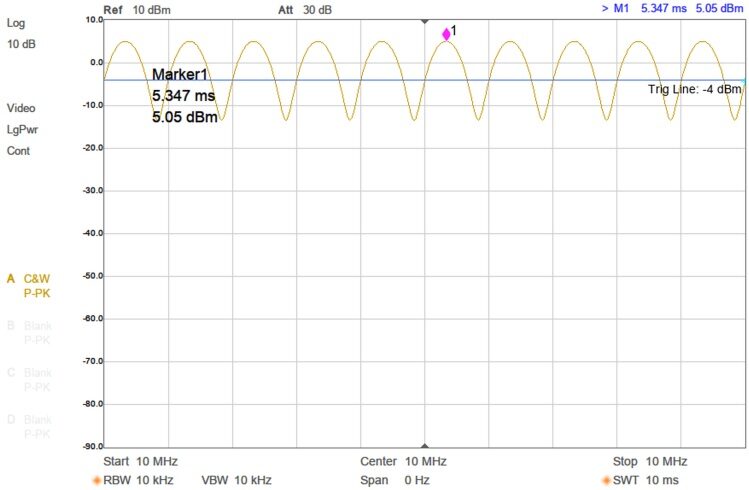The image size is (749, 490).
Task: Click the Ref 10 dBm setting
Action: click(137, 10)
